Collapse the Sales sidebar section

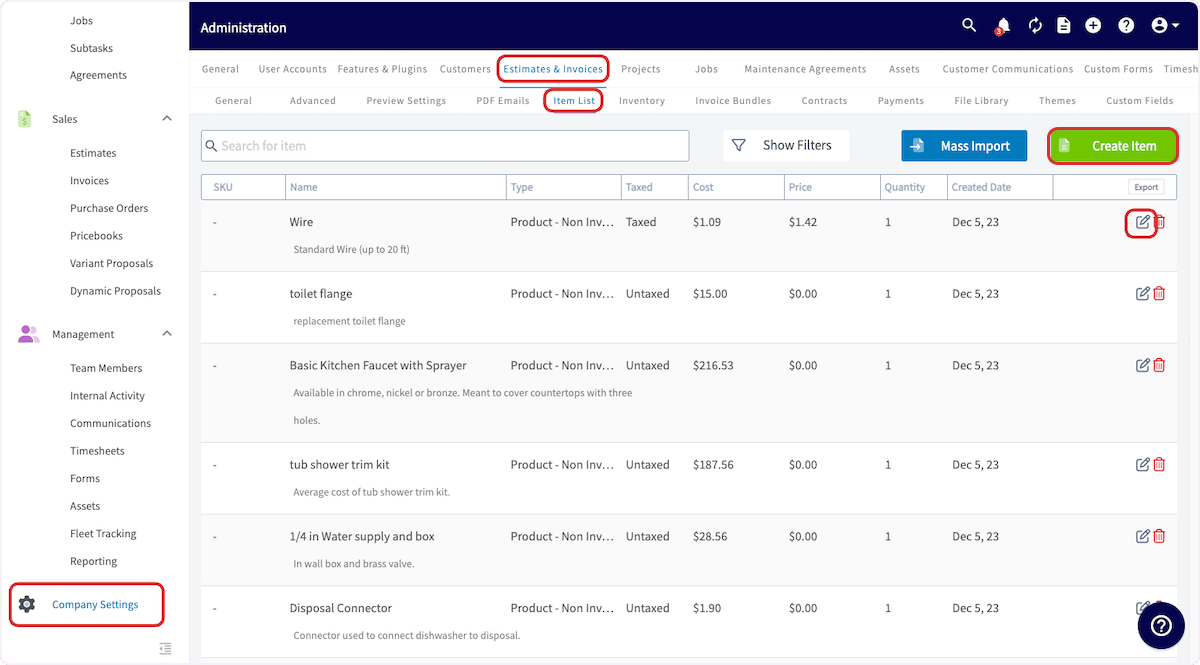tap(167, 119)
